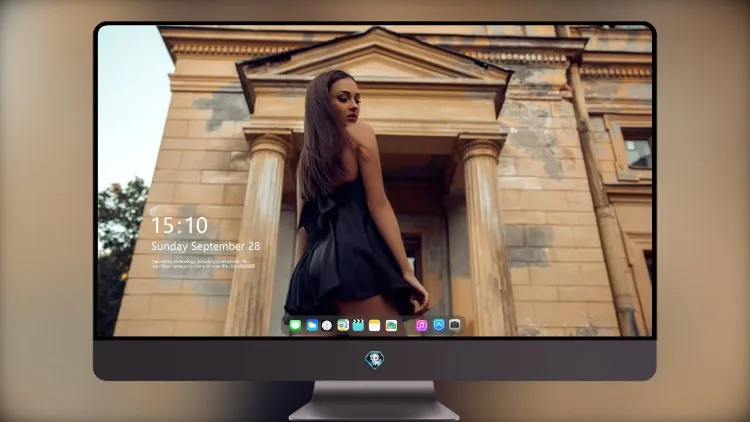The height and width of the screenshot is (422, 750).
Task: Open the Photos gallery app in dock
Action: click(x=391, y=325)
